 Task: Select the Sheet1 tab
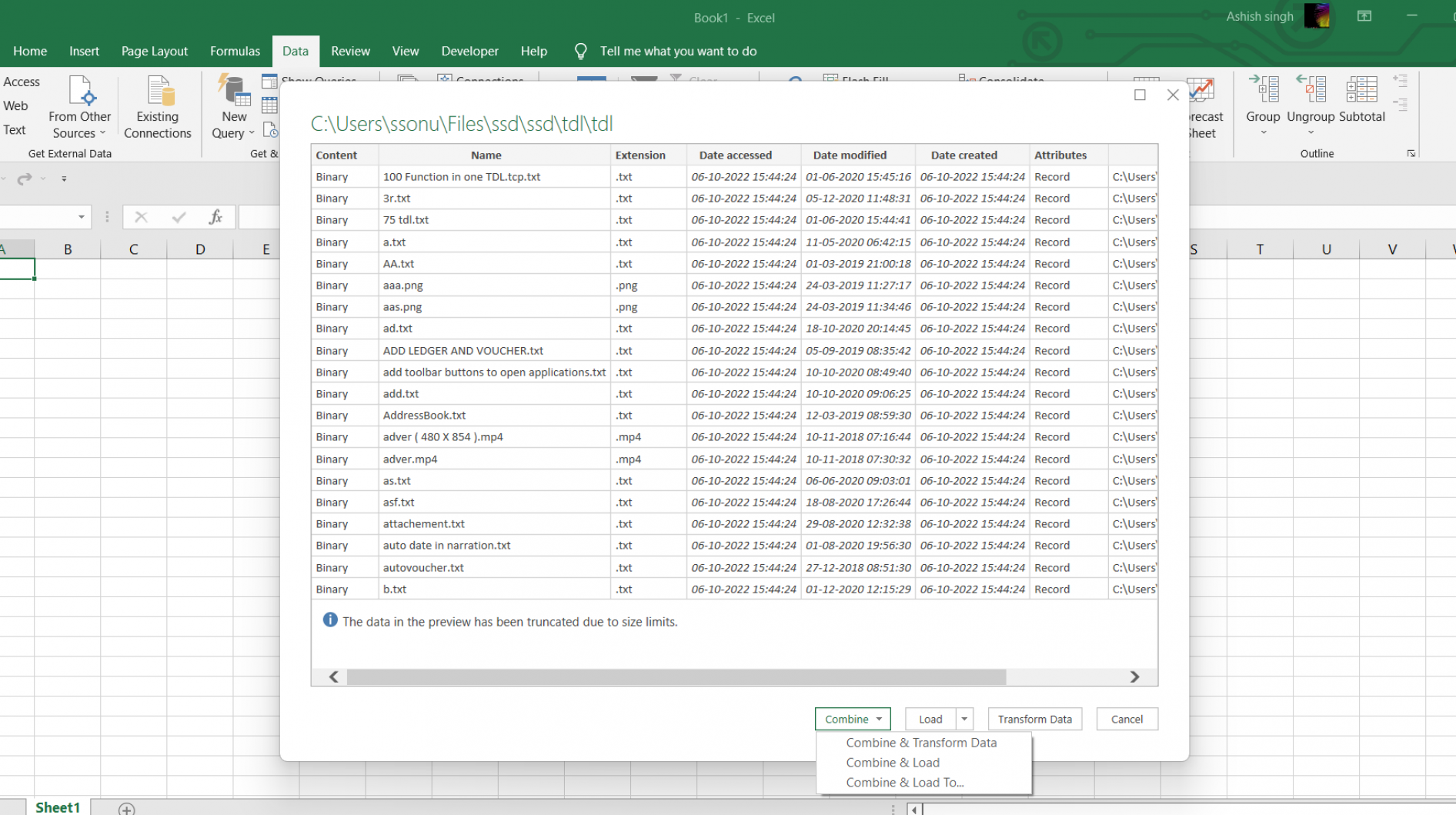coord(58,807)
